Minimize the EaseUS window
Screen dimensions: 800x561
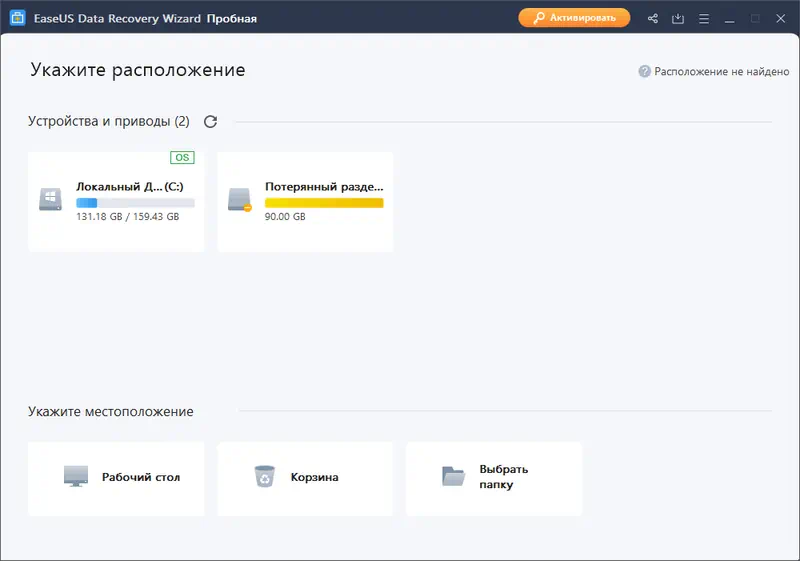pyautogui.click(x=730, y=19)
